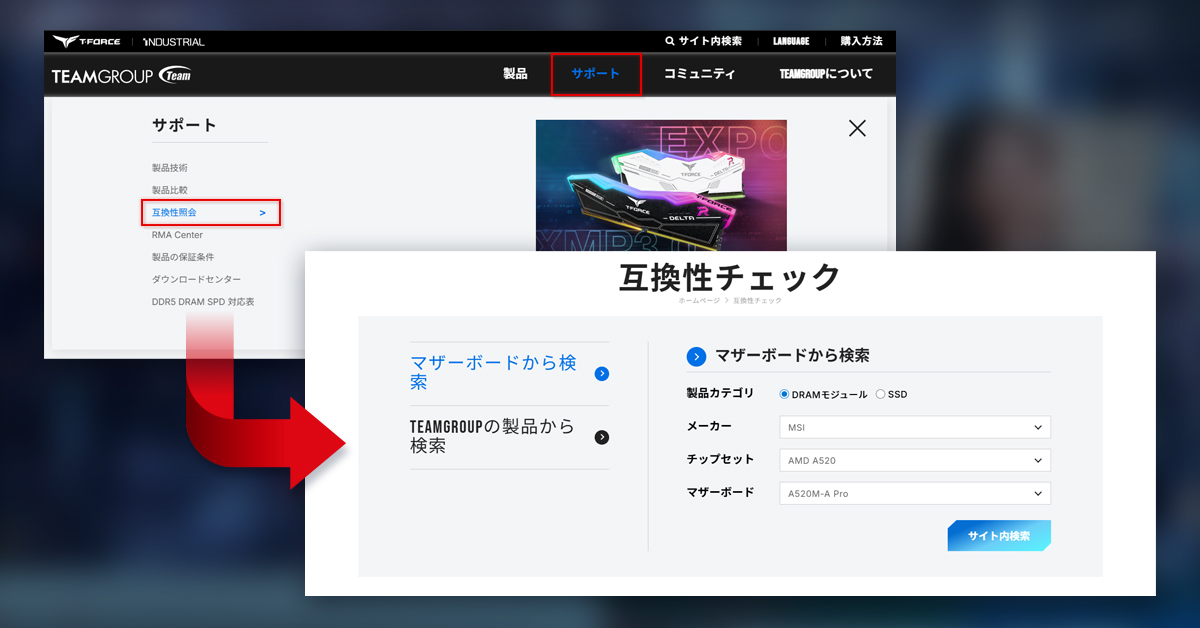Open the RMA Center link
Image resolution: width=1200 pixels, height=628 pixels.
pyautogui.click(x=177, y=235)
